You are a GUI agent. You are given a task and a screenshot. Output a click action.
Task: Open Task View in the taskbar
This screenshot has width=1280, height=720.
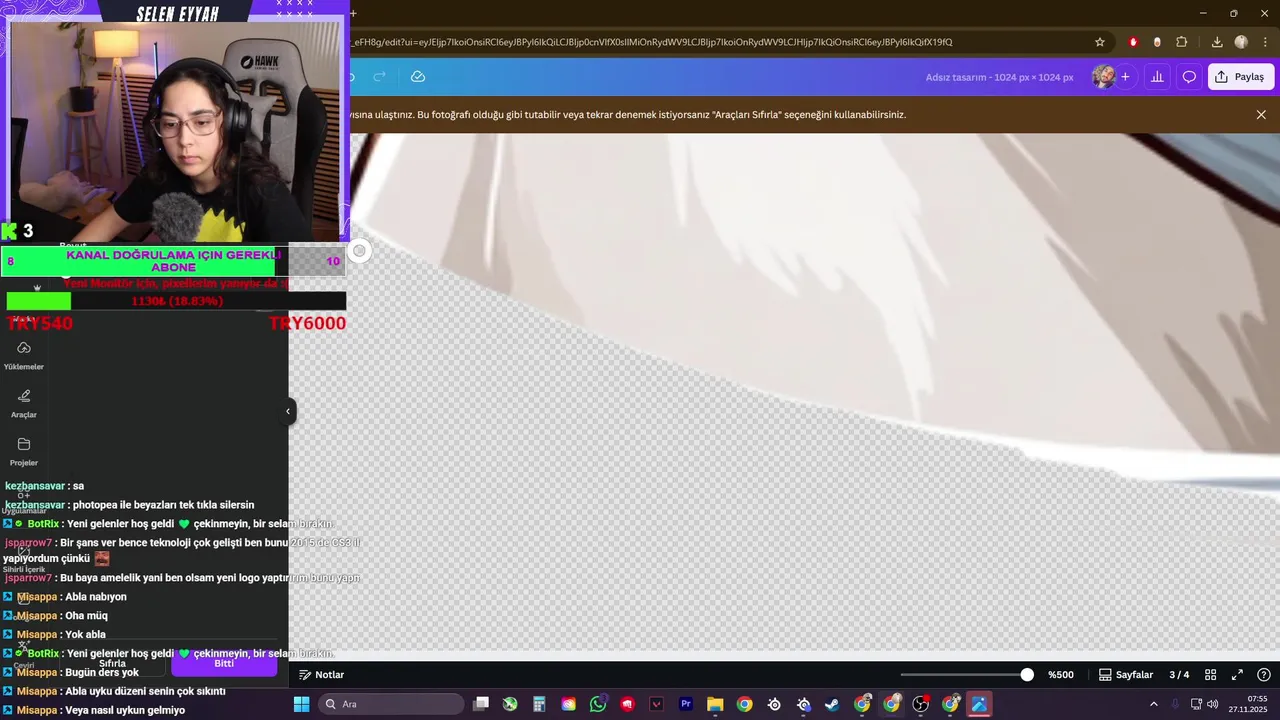point(481,704)
